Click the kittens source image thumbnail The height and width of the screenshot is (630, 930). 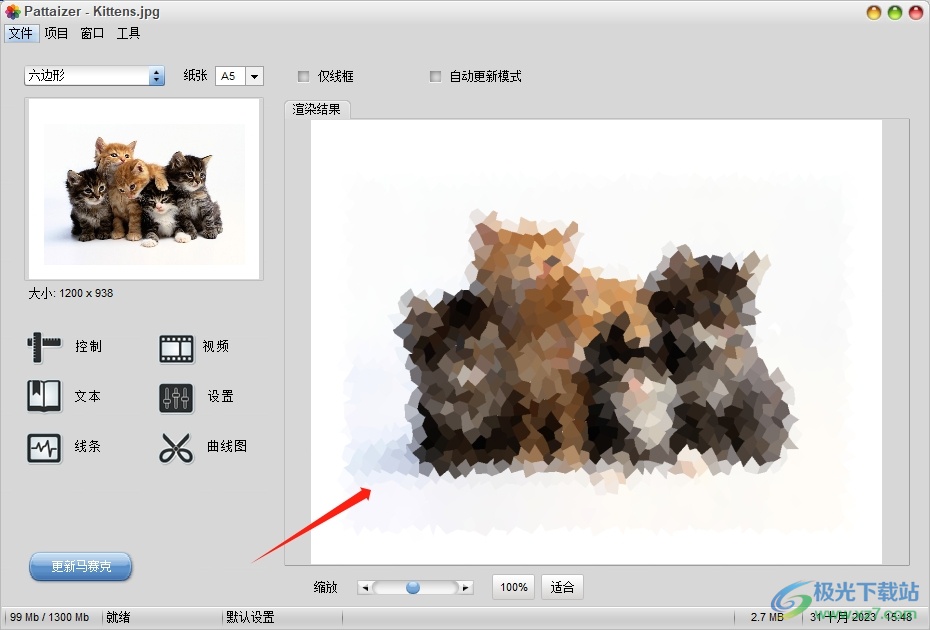point(144,189)
